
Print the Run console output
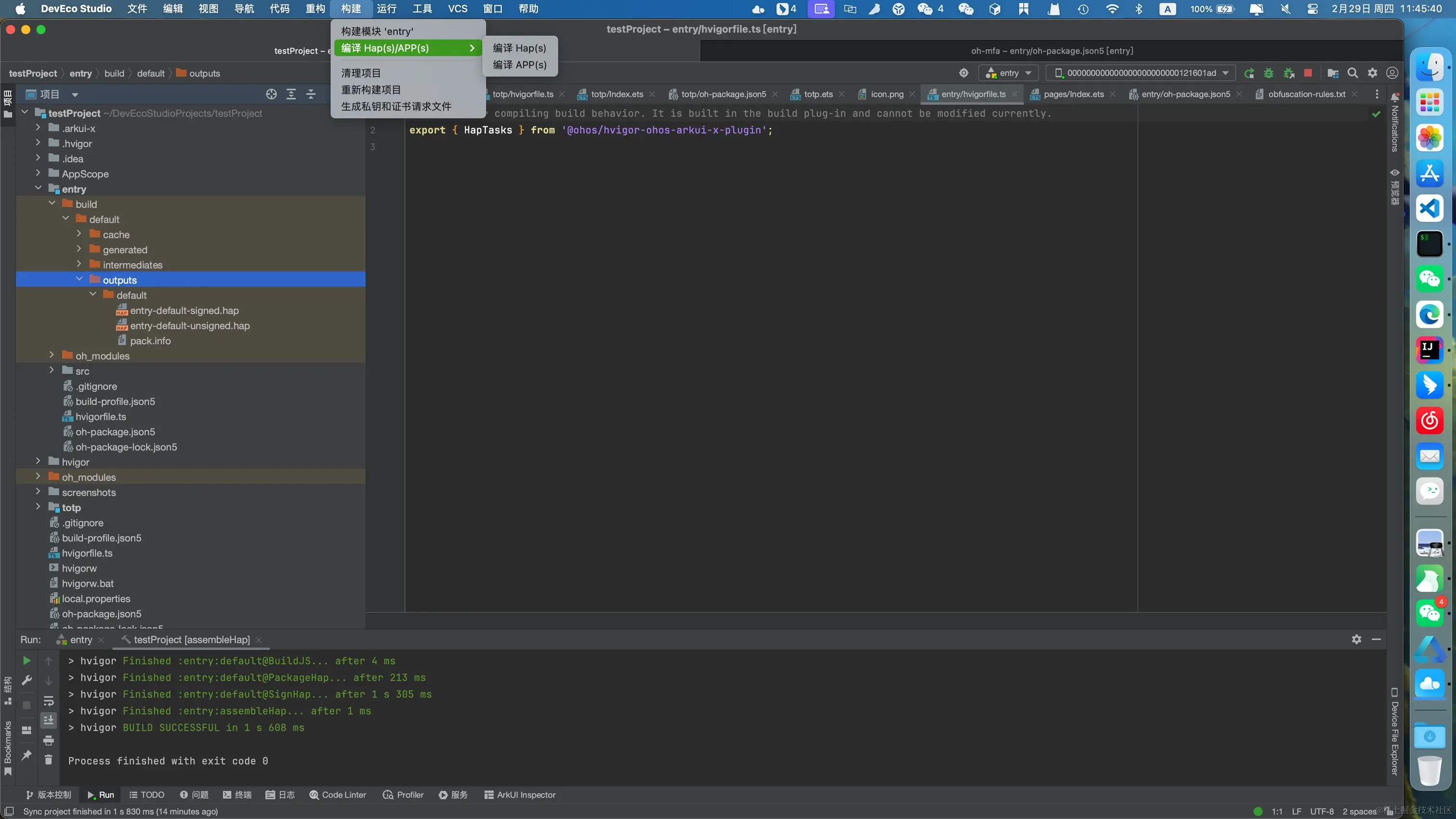(x=49, y=740)
